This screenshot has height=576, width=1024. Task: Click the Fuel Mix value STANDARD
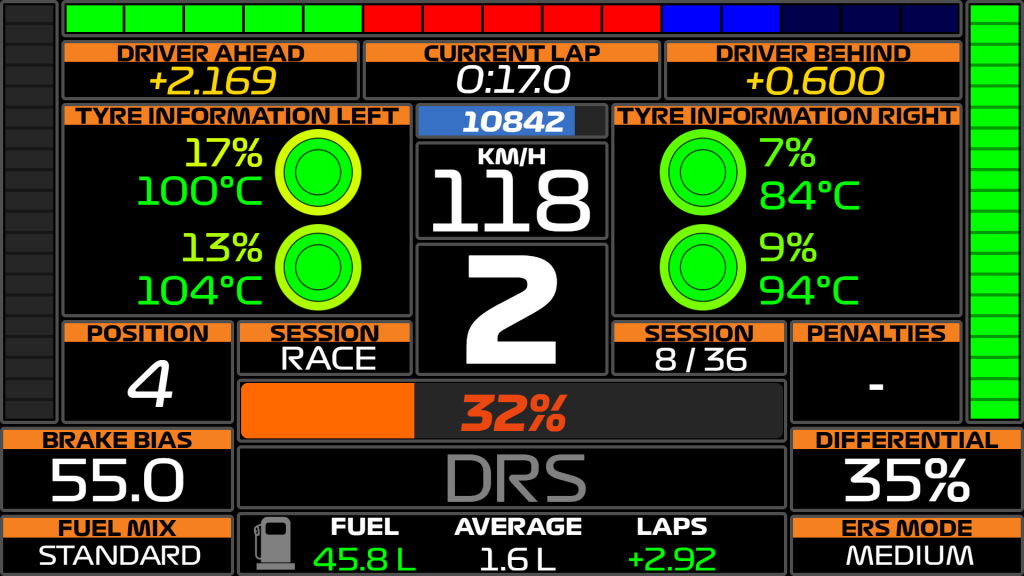(119, 555)
